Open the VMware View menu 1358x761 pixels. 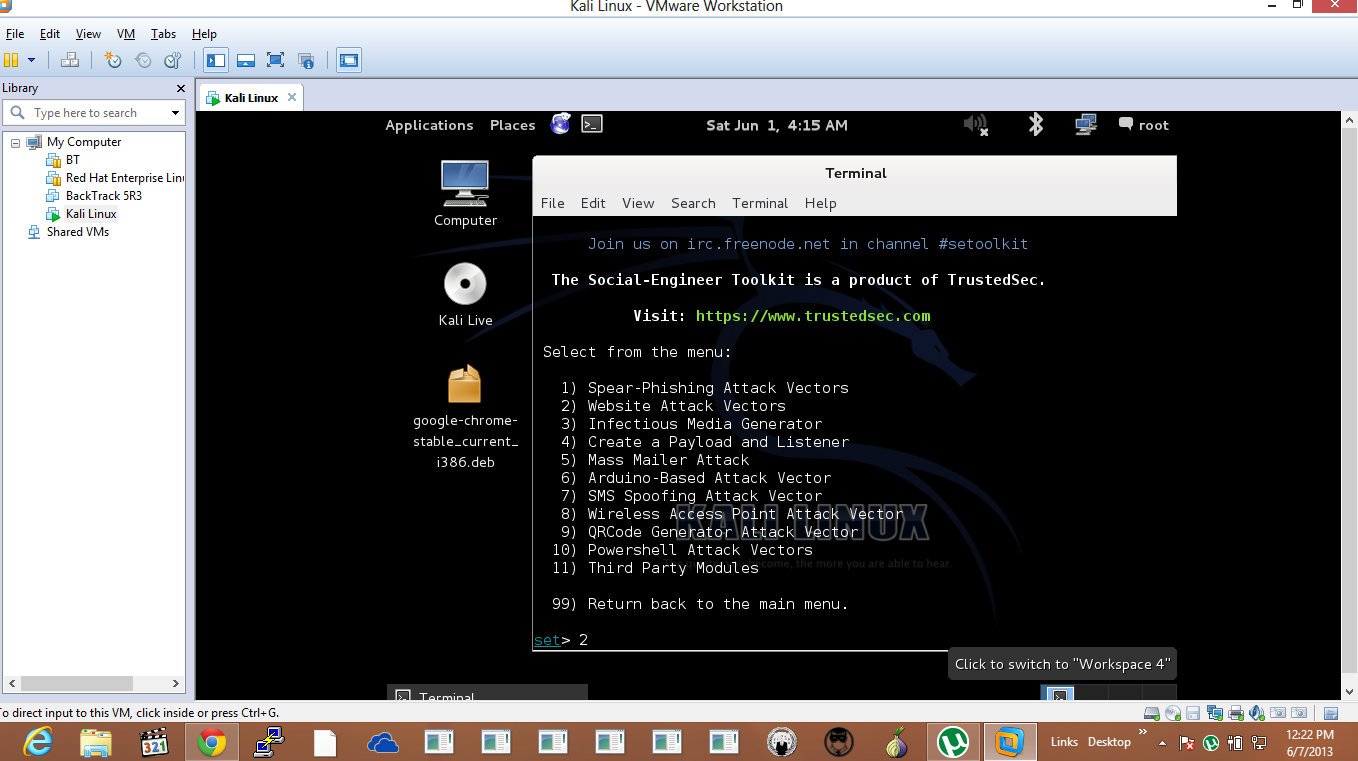(x=88, y=34)
